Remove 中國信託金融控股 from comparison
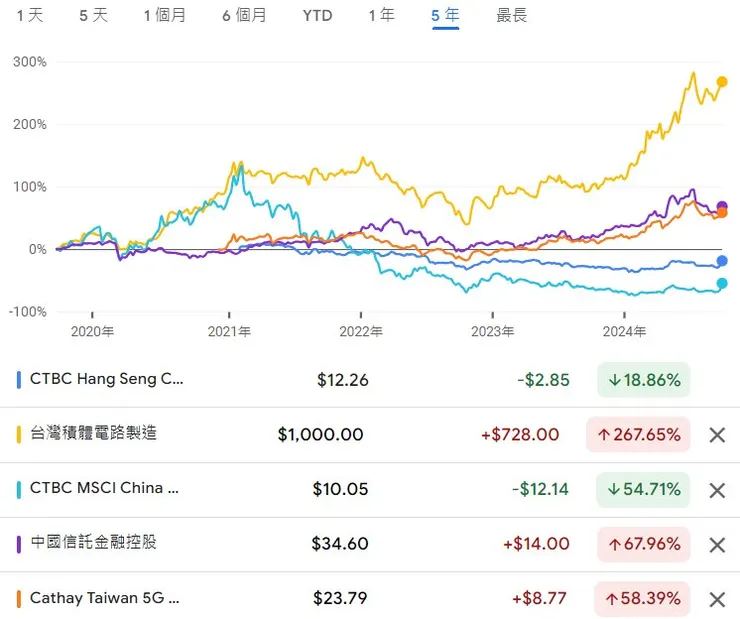 pyautogui.click(x=717, y=545)
